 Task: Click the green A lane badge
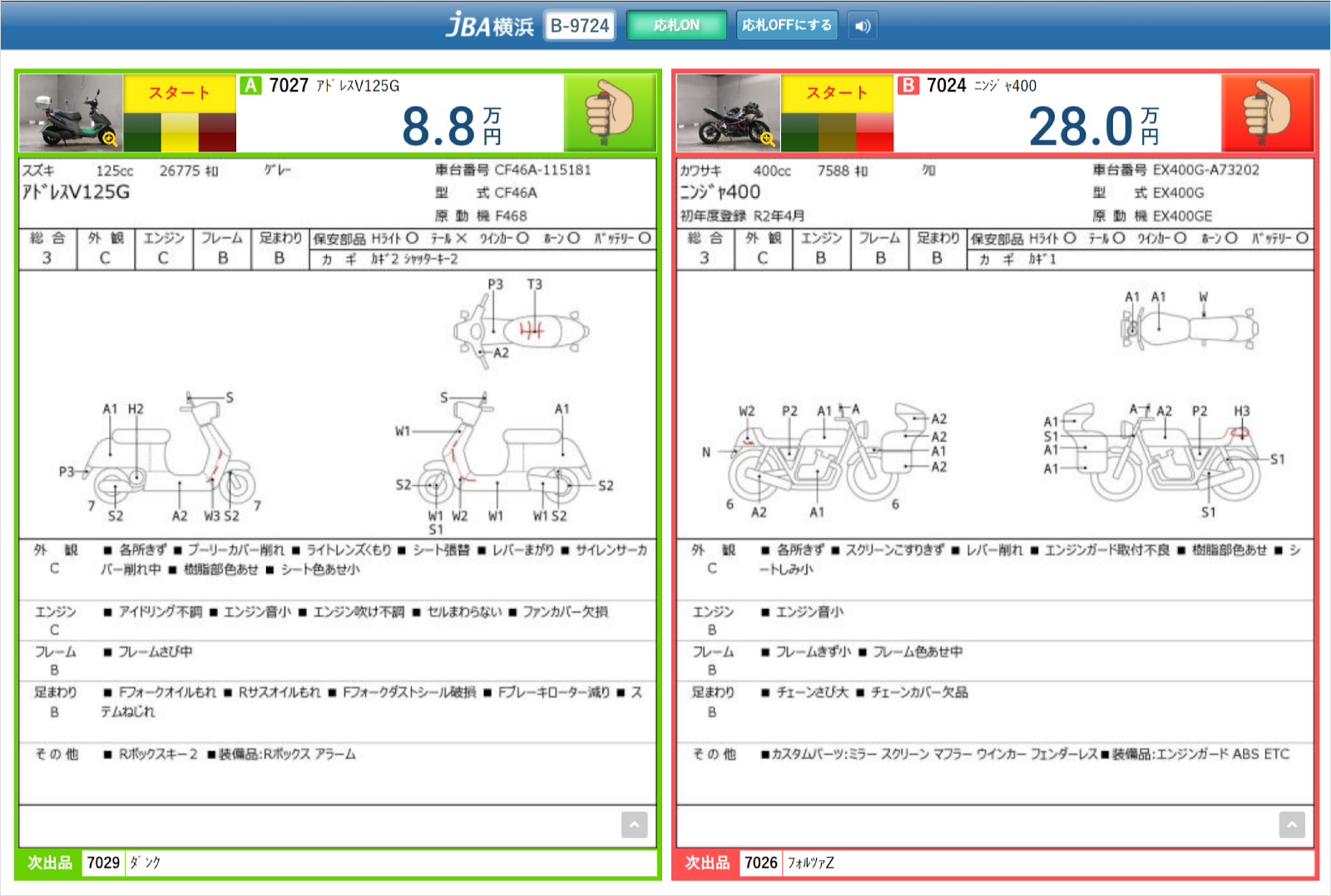pyautogui.click(x=251, y=86)
